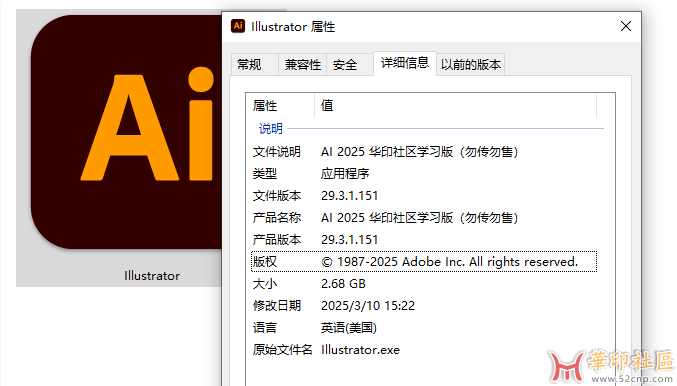
Task: Click the Illustrator file name label under icon
Action: point(152,275)
